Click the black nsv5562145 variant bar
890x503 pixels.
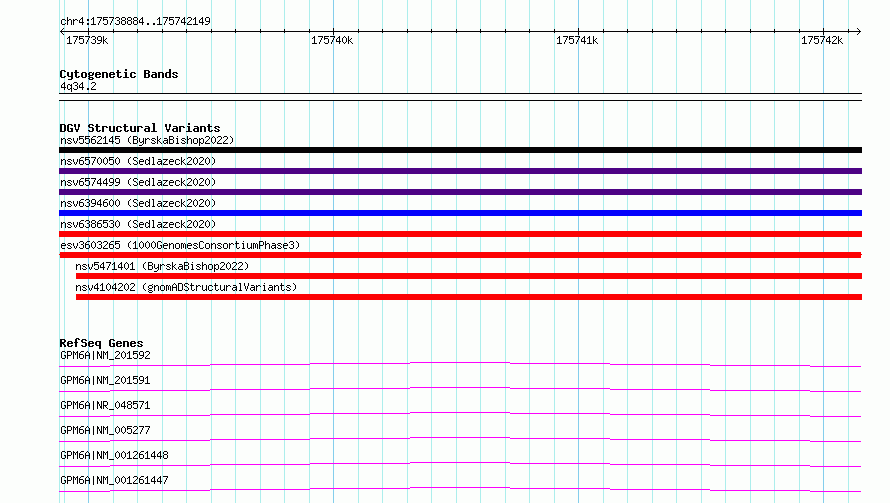coord(460,150)
